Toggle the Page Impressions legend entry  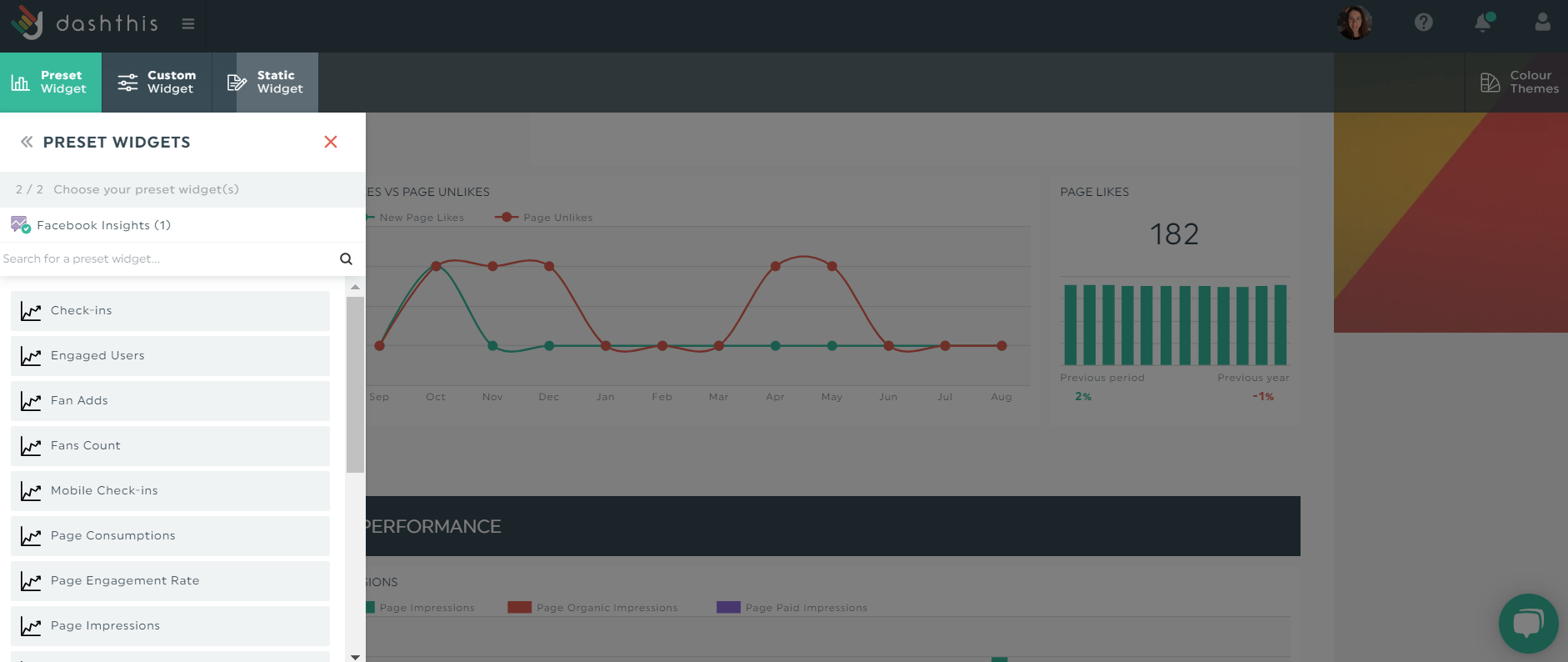421,607
